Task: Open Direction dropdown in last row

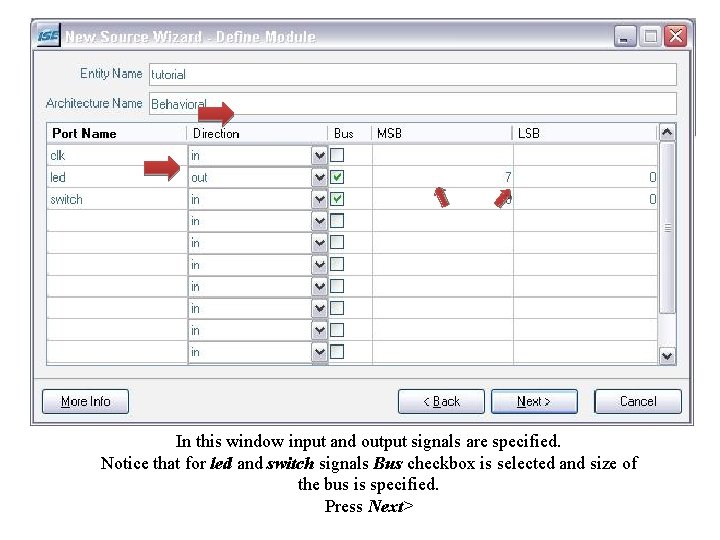Action: (x=320, y=352)
